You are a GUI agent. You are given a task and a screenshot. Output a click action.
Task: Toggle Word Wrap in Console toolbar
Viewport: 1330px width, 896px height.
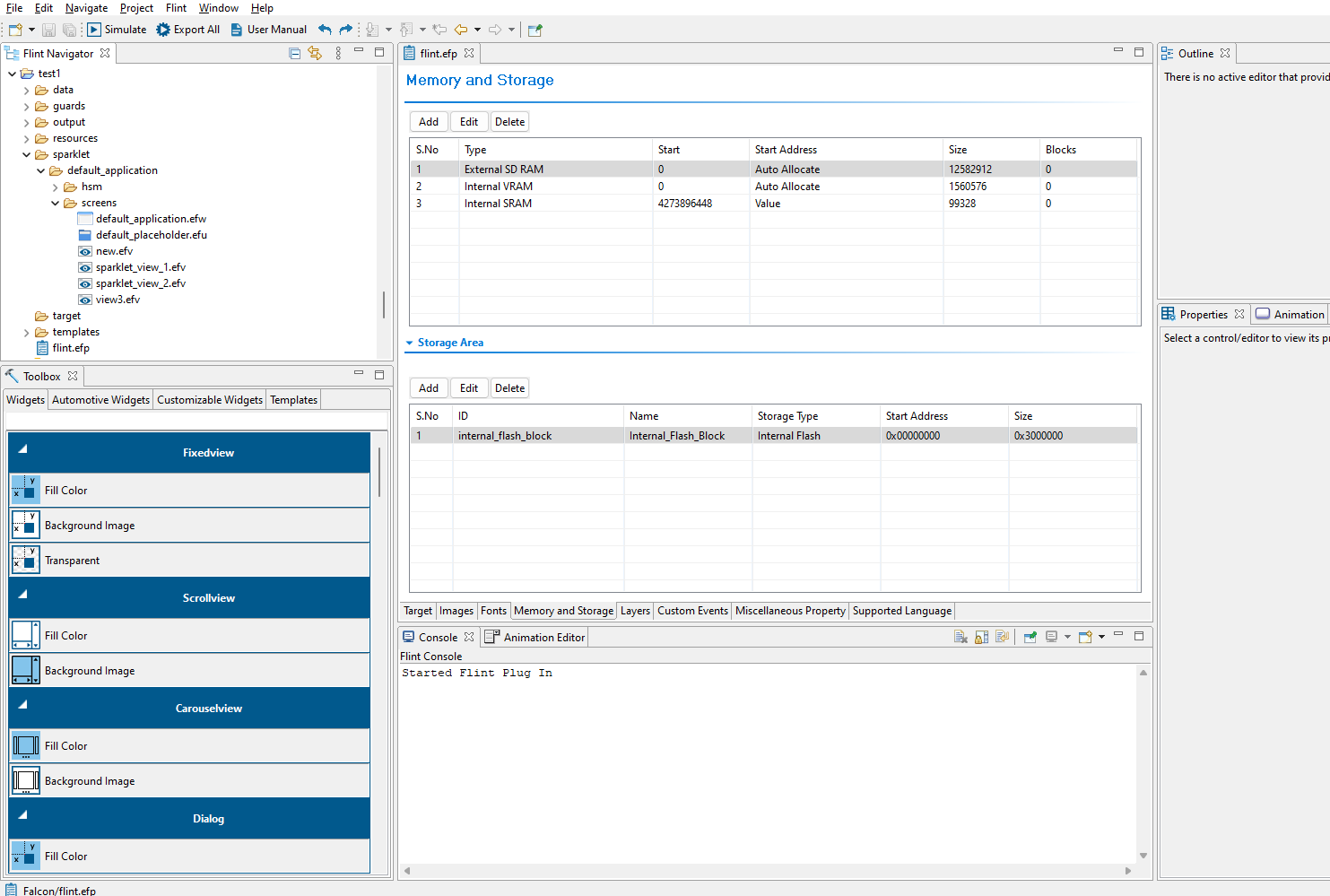[1003, 637]
